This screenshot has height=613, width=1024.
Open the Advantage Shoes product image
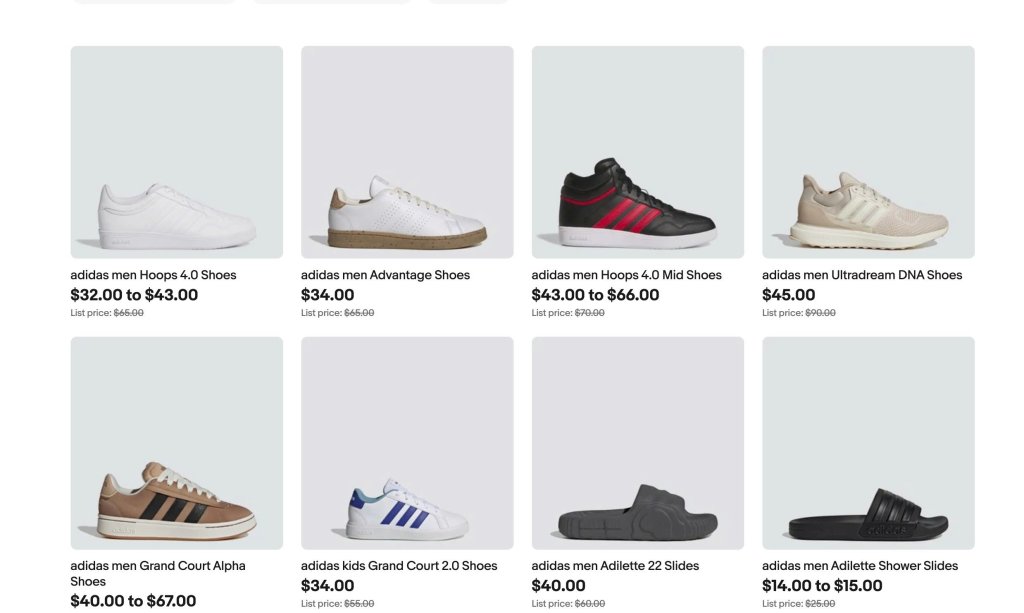click(x=407, y=152)
